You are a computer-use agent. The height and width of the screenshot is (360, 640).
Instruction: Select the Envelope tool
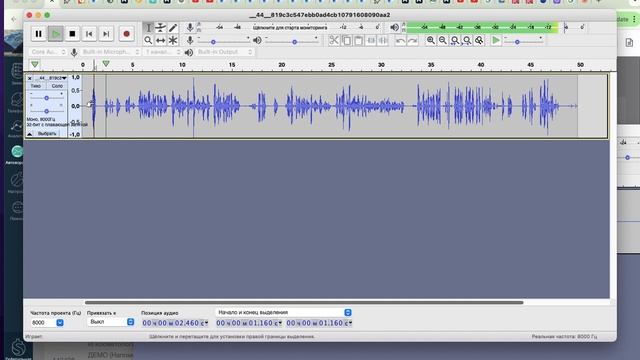pos(161,28)
